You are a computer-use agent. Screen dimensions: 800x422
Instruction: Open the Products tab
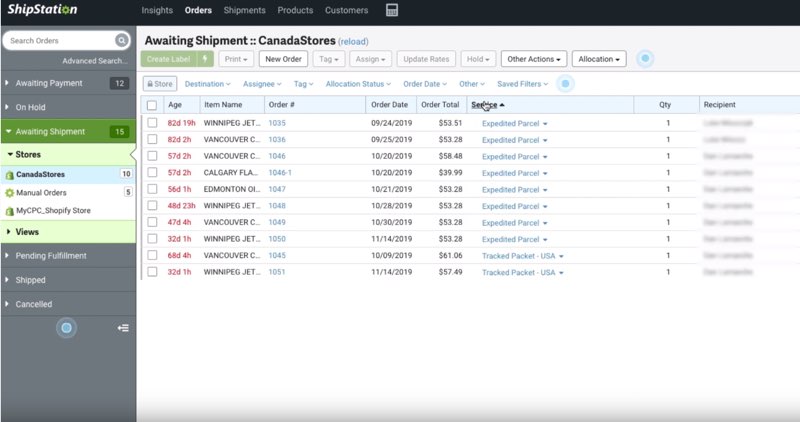[x=295, y=10]
